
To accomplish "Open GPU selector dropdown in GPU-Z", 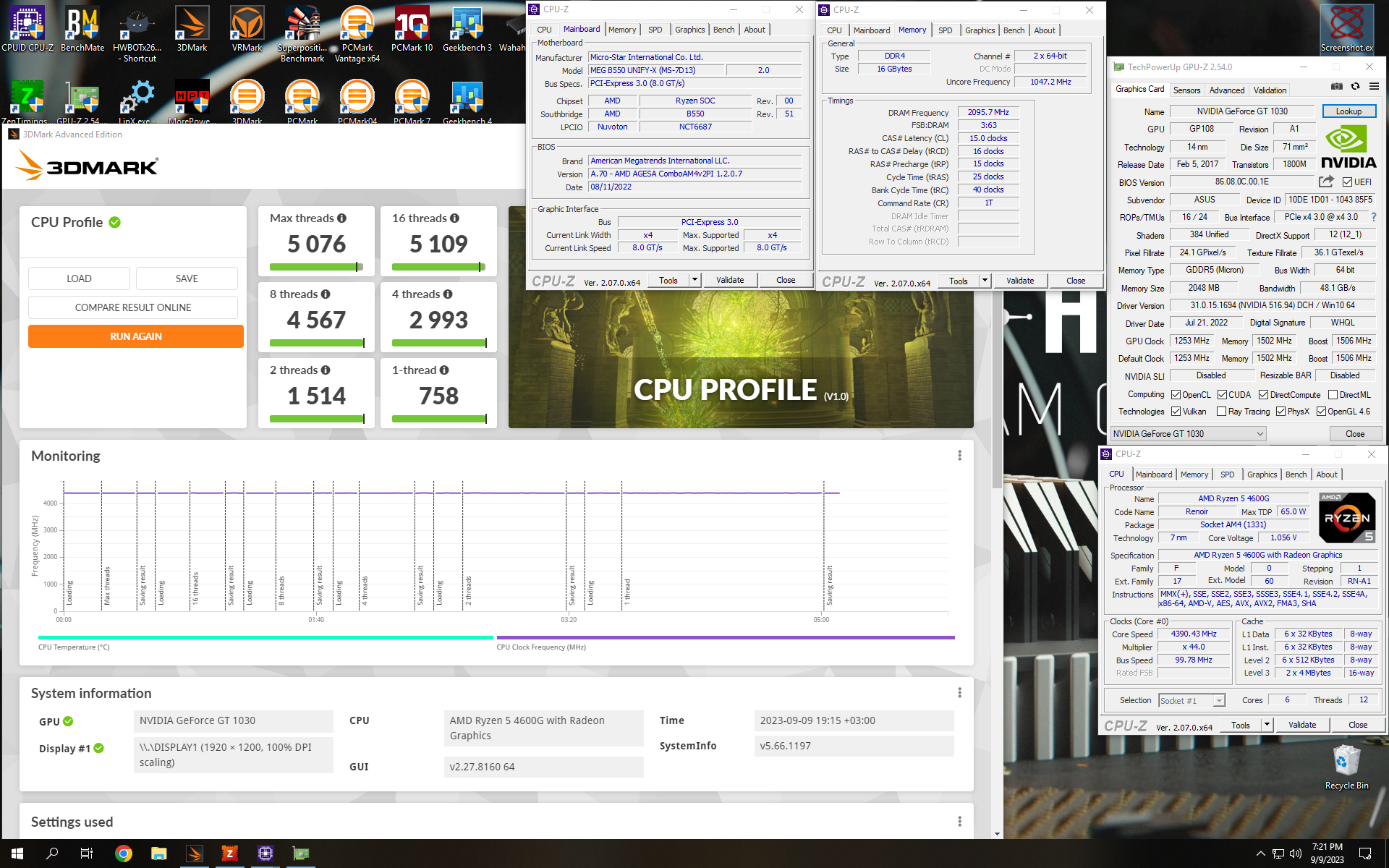I will [1189, 434].
